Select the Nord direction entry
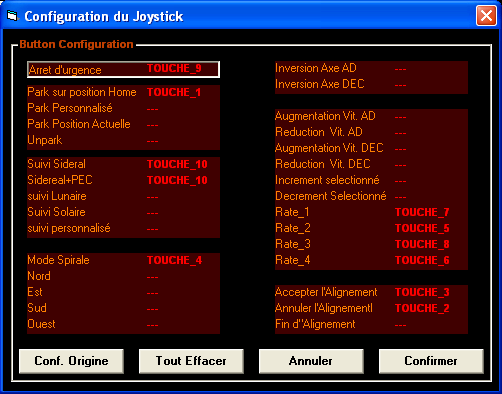This screenshot has width=502, height=394. click(123, 276)
